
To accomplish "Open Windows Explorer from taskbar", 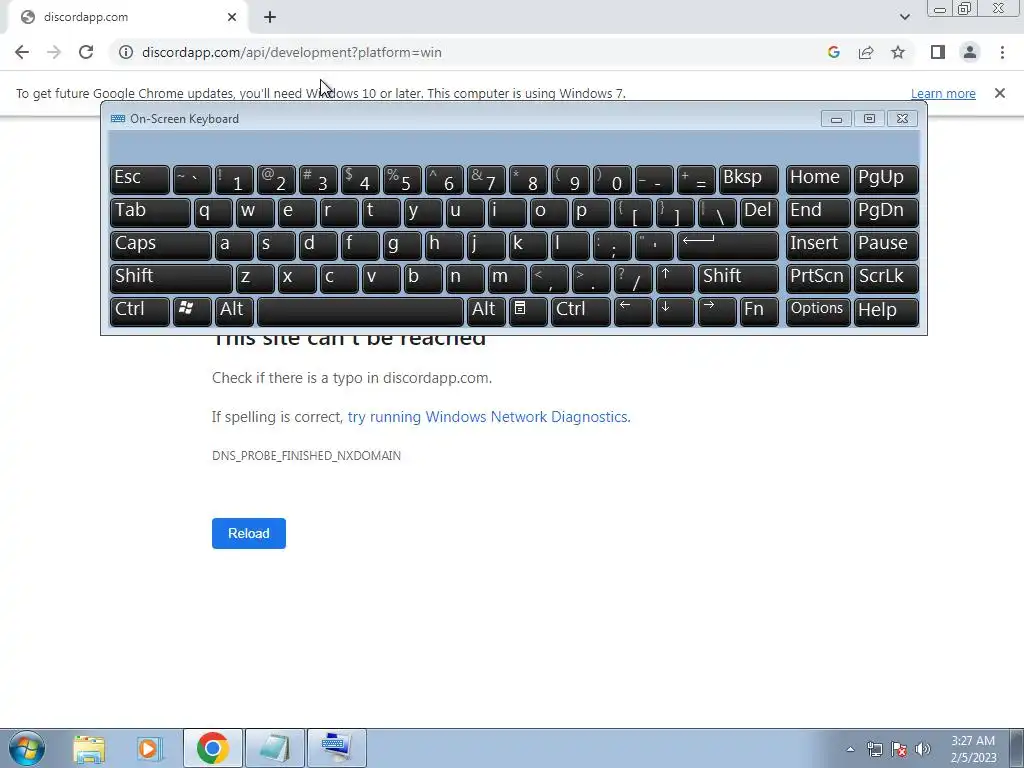I will click(x=89, y=748).
